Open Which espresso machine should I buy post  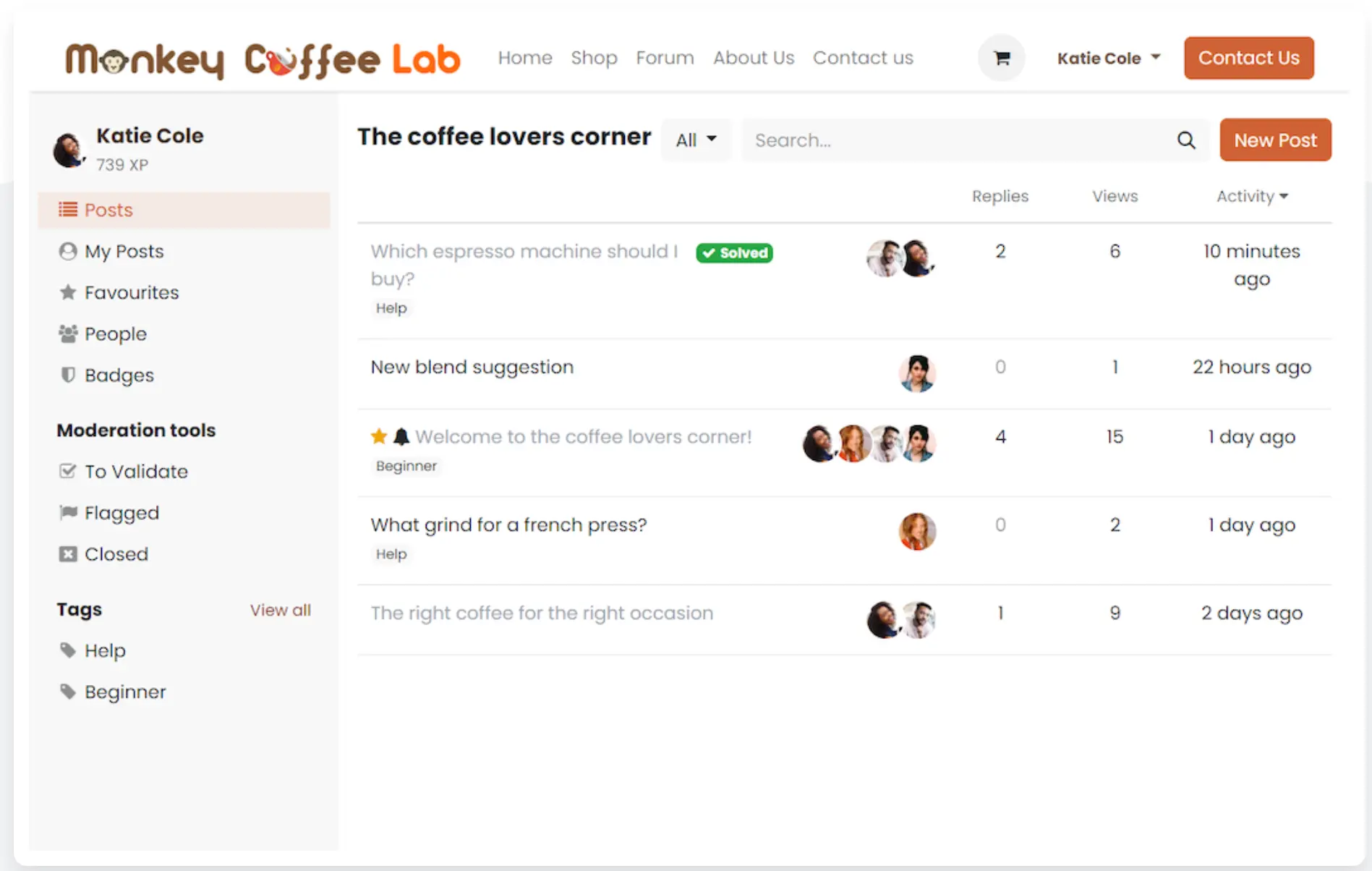tap(524, 265)
